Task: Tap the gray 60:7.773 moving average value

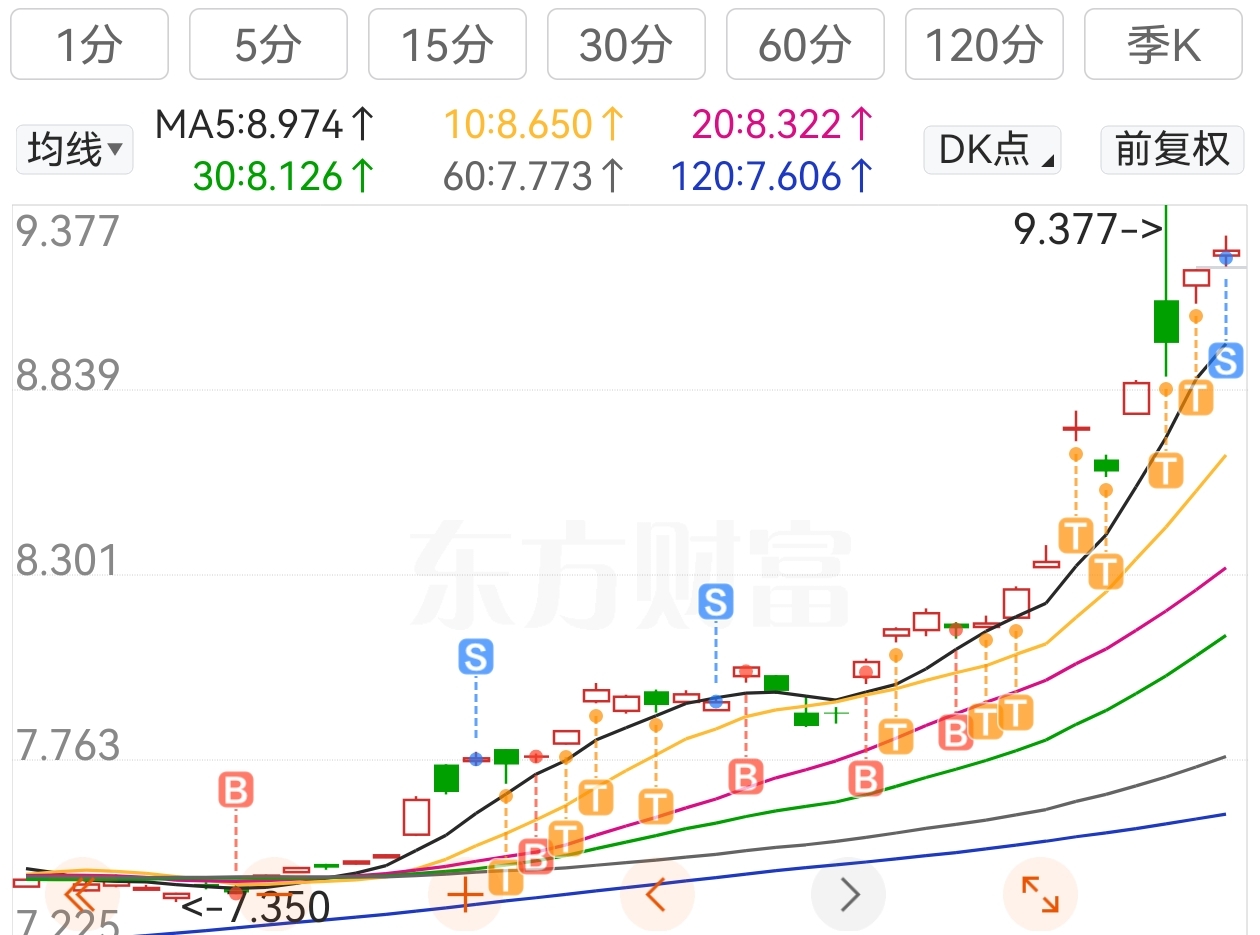Action: [534, 177]
